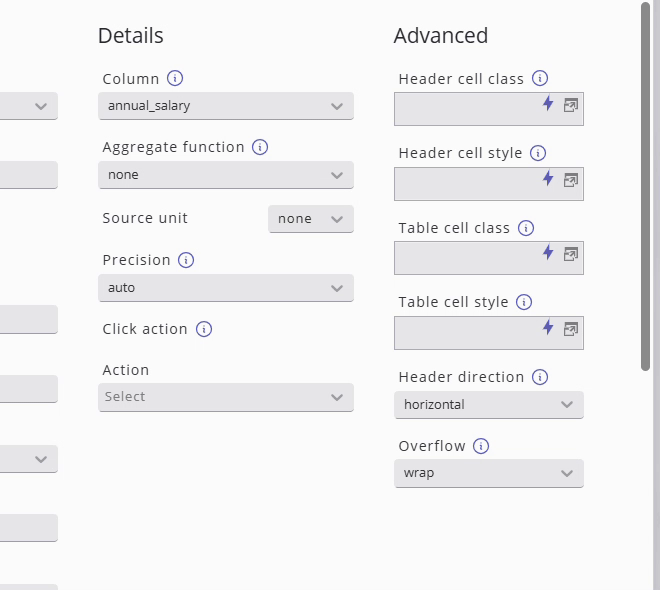Open the Overflow dropdown set to wrap
Viewport: 660px width, 590px height.
[489, 473]
